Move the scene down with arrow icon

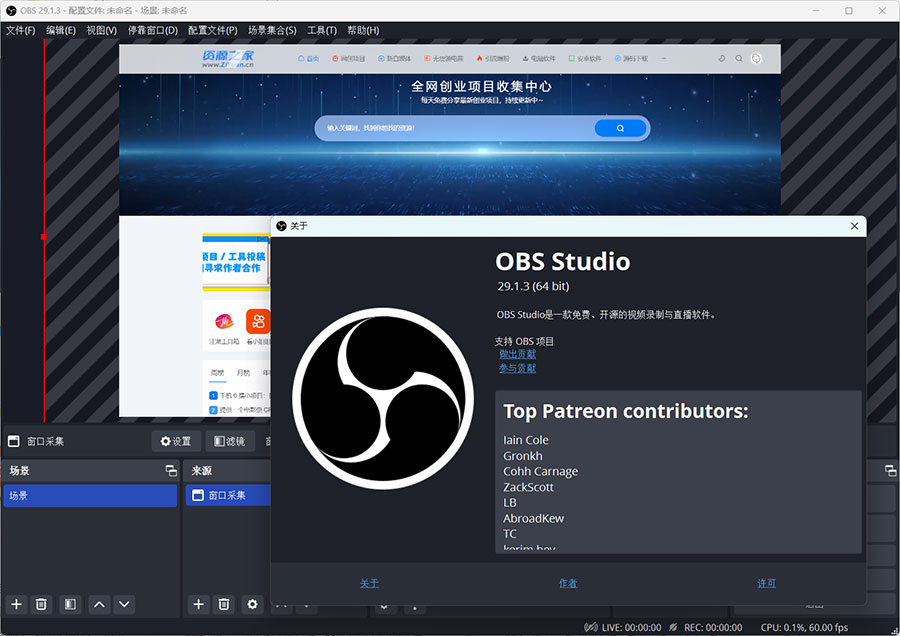(124, 604)
